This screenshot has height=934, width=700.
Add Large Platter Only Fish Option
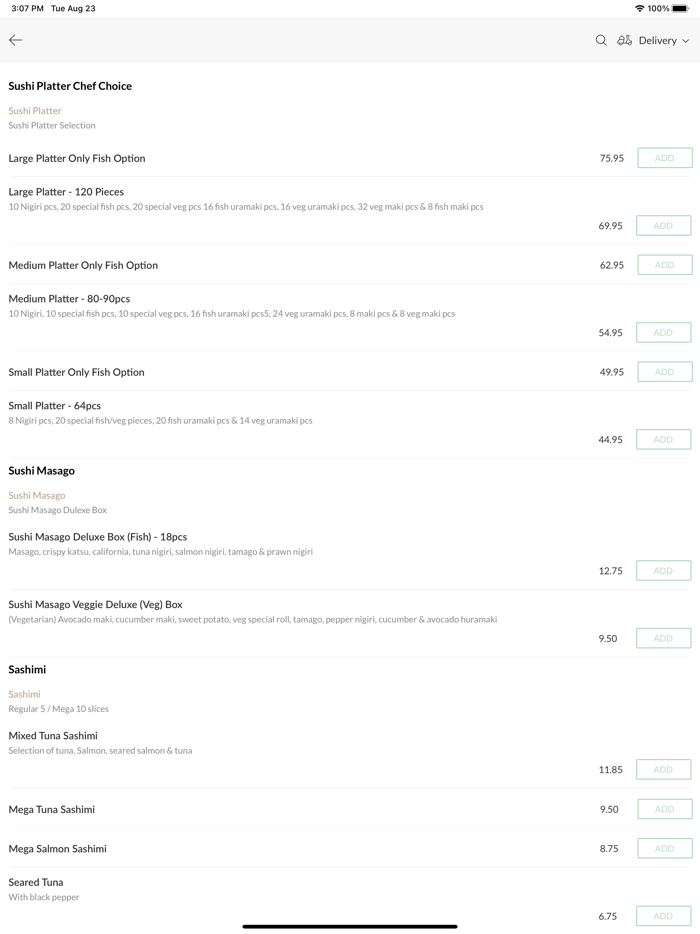664,158
